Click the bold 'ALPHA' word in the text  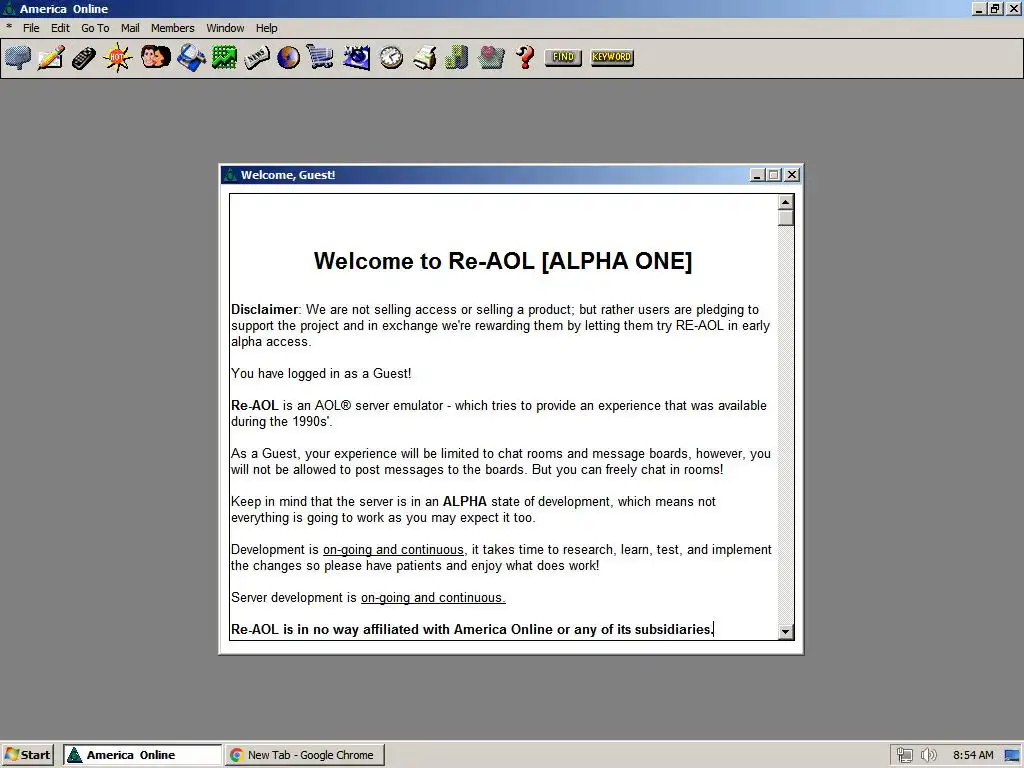click(x=465, y=502)
